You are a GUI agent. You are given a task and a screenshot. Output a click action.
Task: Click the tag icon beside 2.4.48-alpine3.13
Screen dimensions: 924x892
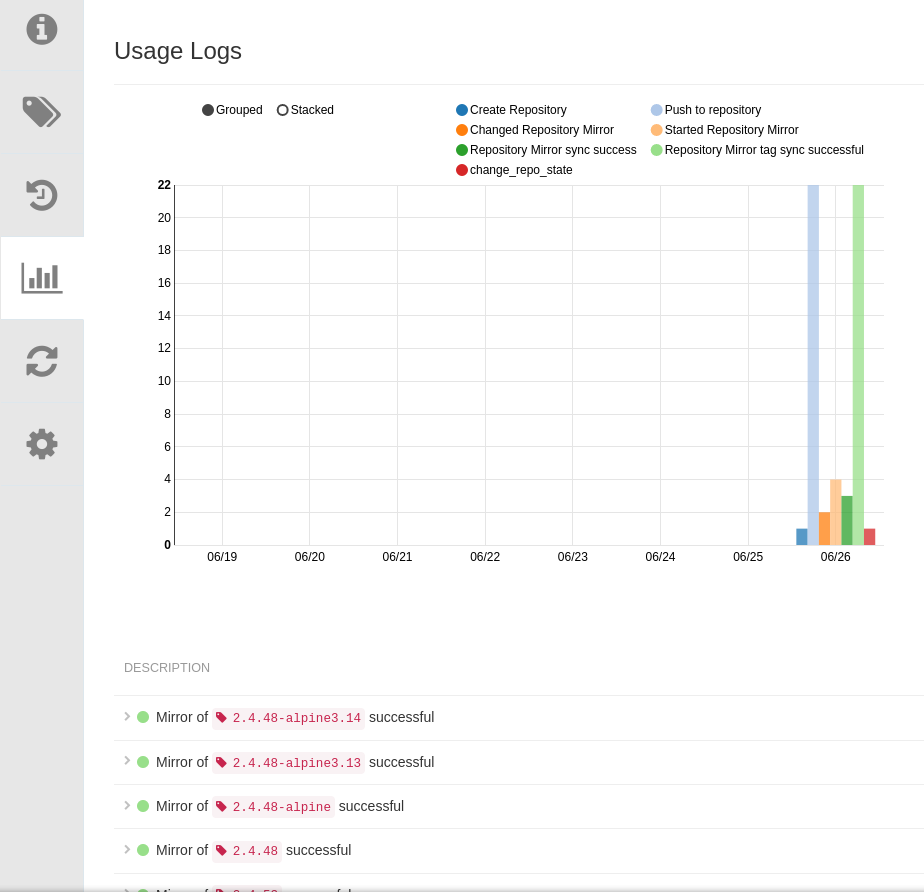(x=222, y=762)
